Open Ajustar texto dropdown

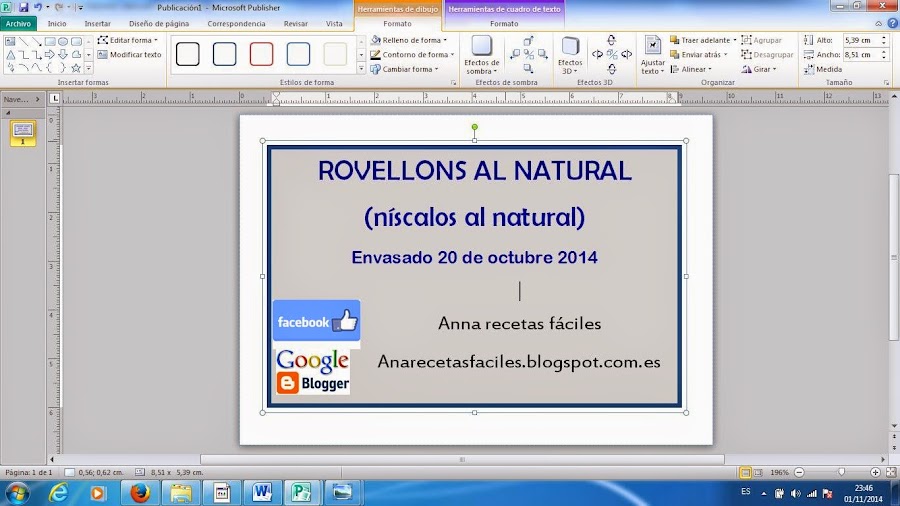pyautogui.click(x=653, y=55)
